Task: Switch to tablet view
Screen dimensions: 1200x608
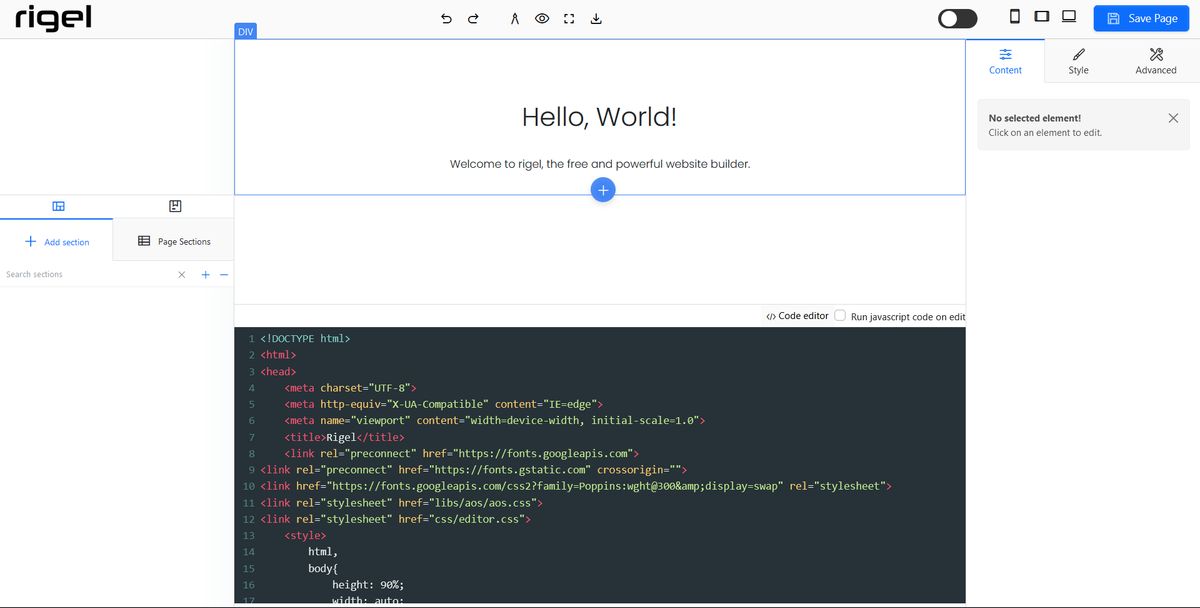Action: click(x=1041, y=17)
